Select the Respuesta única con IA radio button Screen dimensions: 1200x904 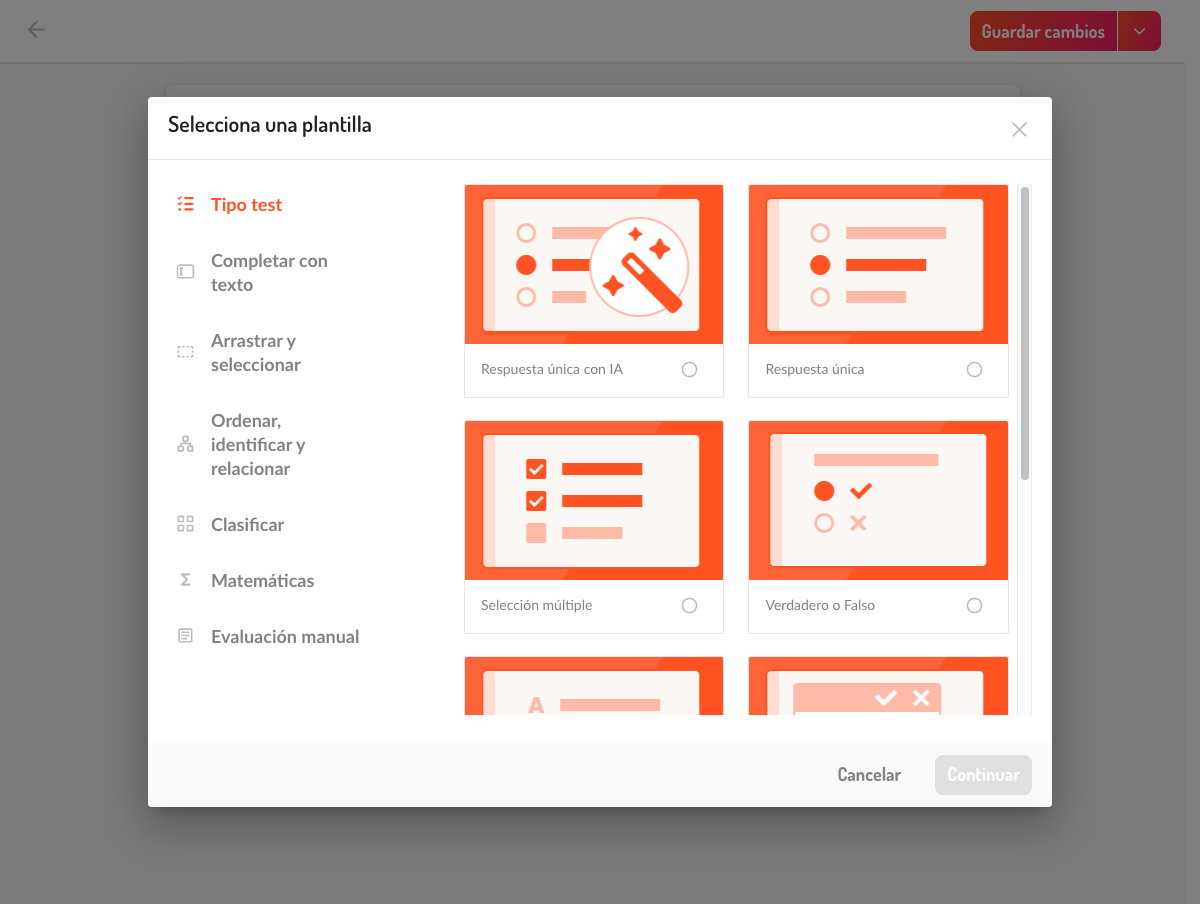click(689, 370)
